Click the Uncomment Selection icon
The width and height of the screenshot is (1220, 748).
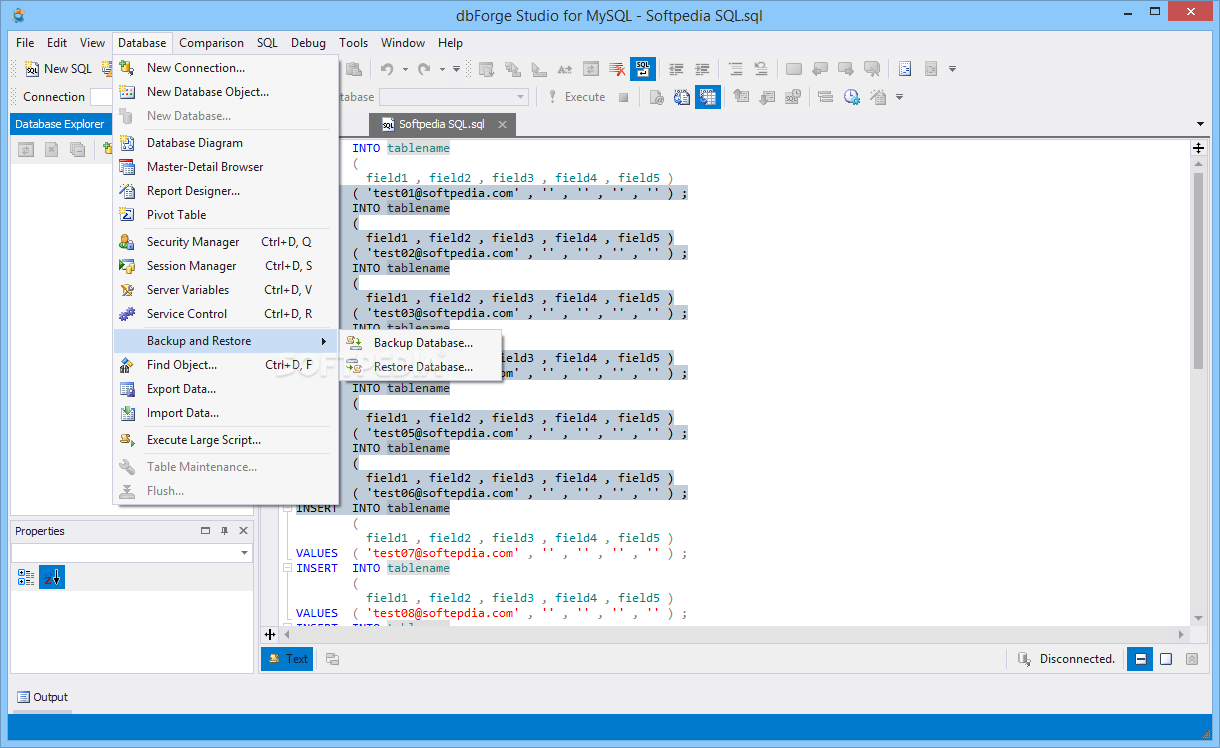(x=761, y=69)
